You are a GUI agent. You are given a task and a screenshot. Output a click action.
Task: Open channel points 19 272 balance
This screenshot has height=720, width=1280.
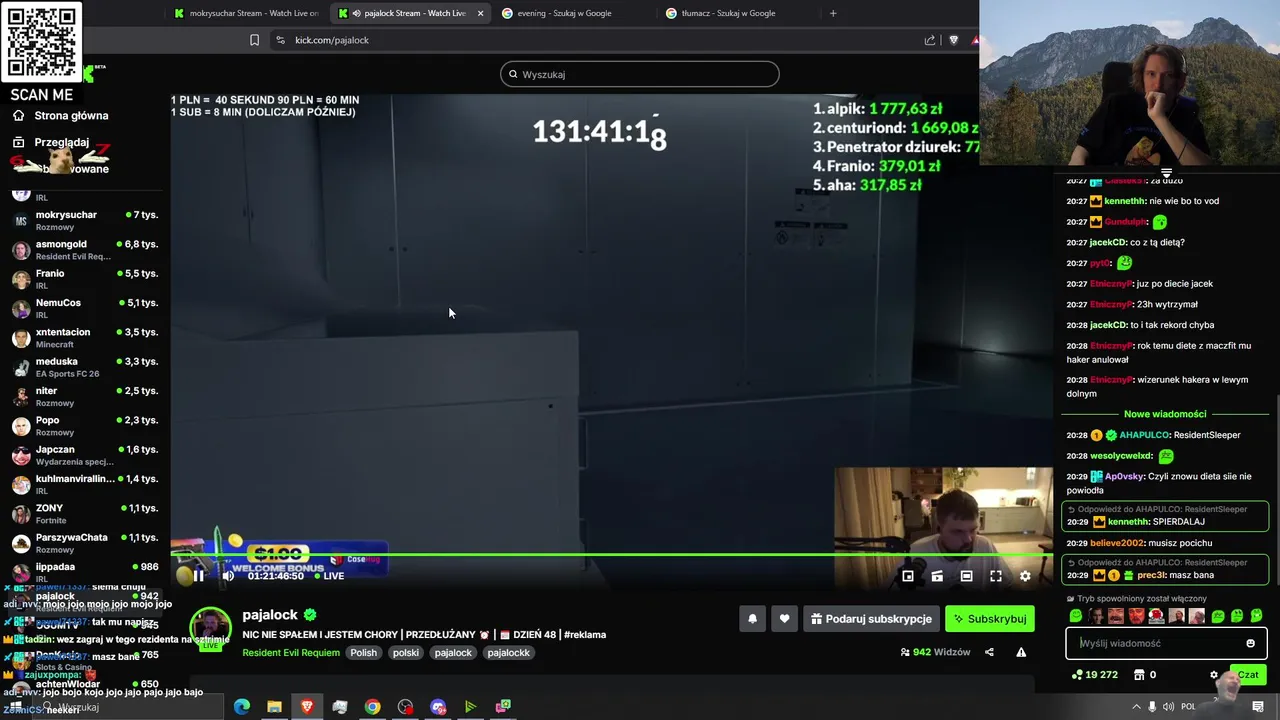[1094, 675]
